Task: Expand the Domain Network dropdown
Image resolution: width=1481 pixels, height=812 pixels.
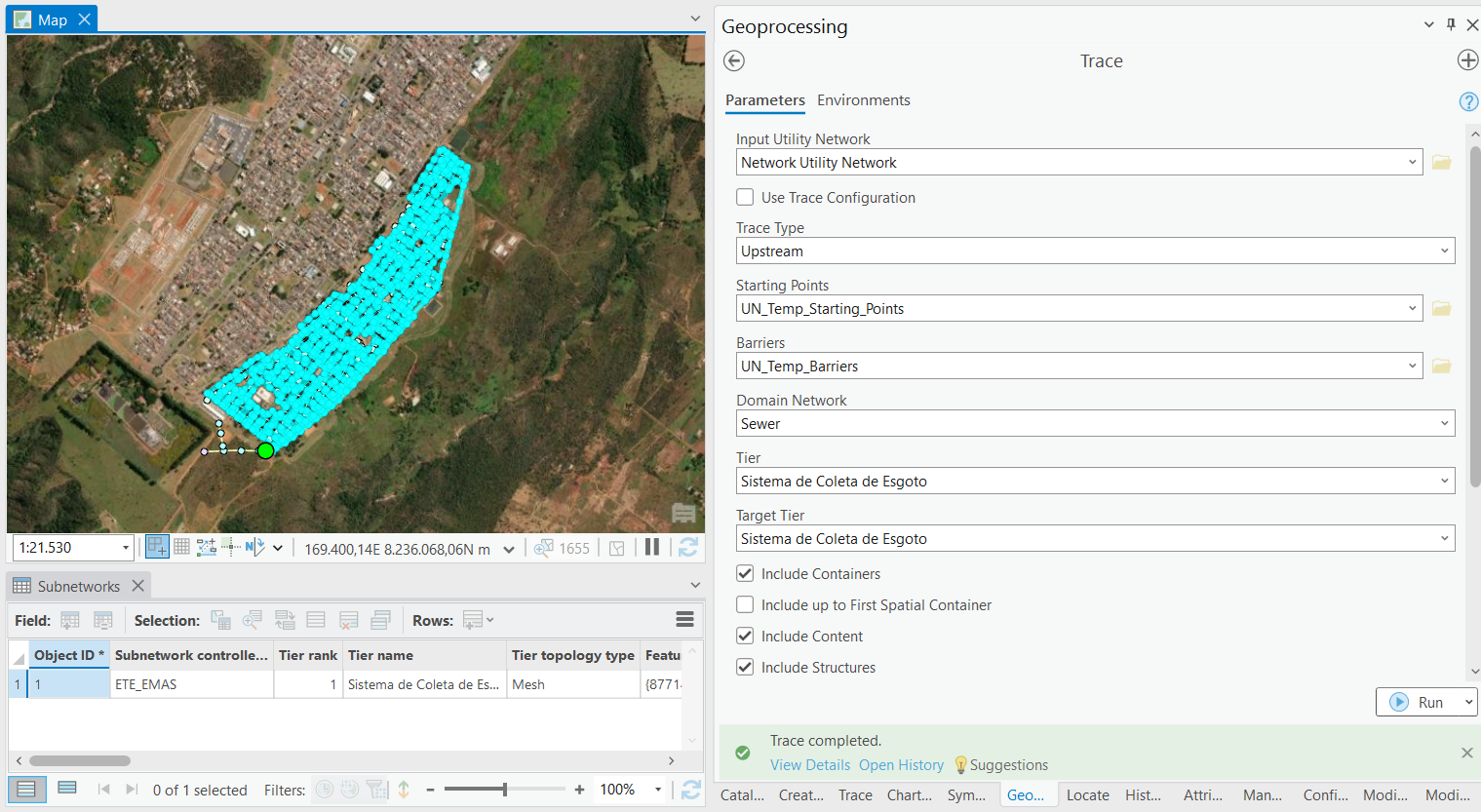Action: point(1444,423)
